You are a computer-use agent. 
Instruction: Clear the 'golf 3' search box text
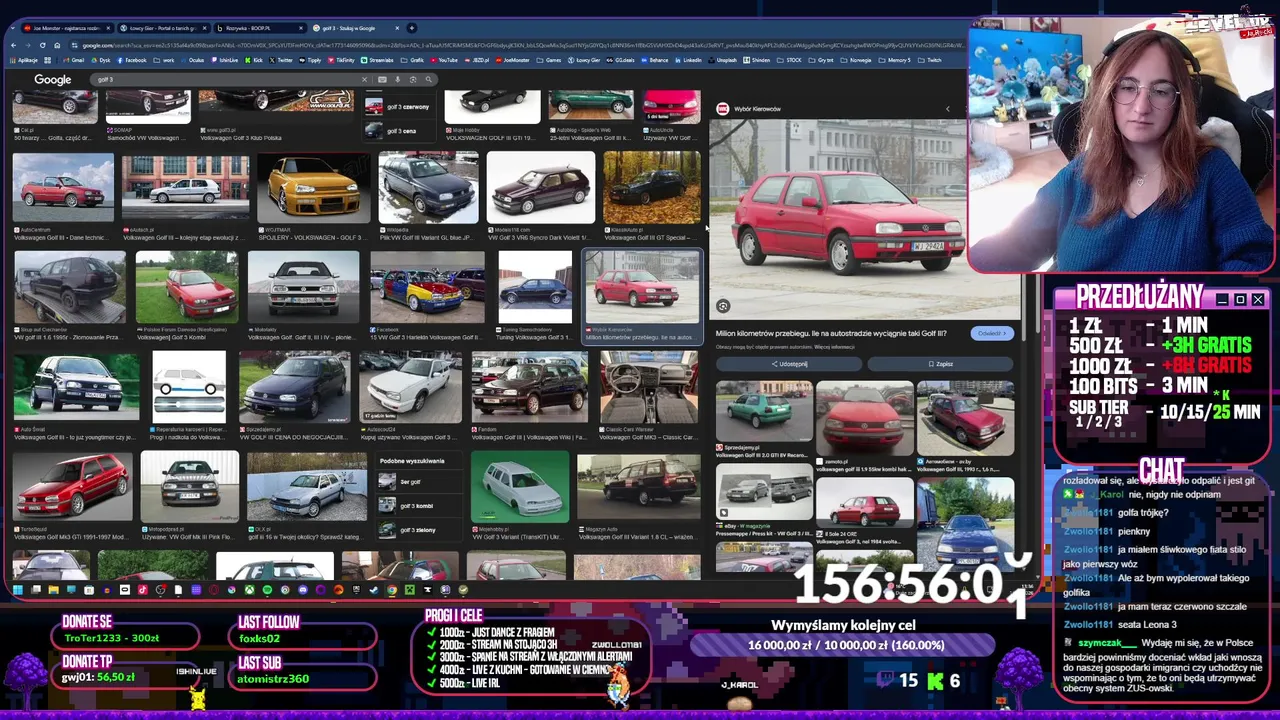[365, 79]
